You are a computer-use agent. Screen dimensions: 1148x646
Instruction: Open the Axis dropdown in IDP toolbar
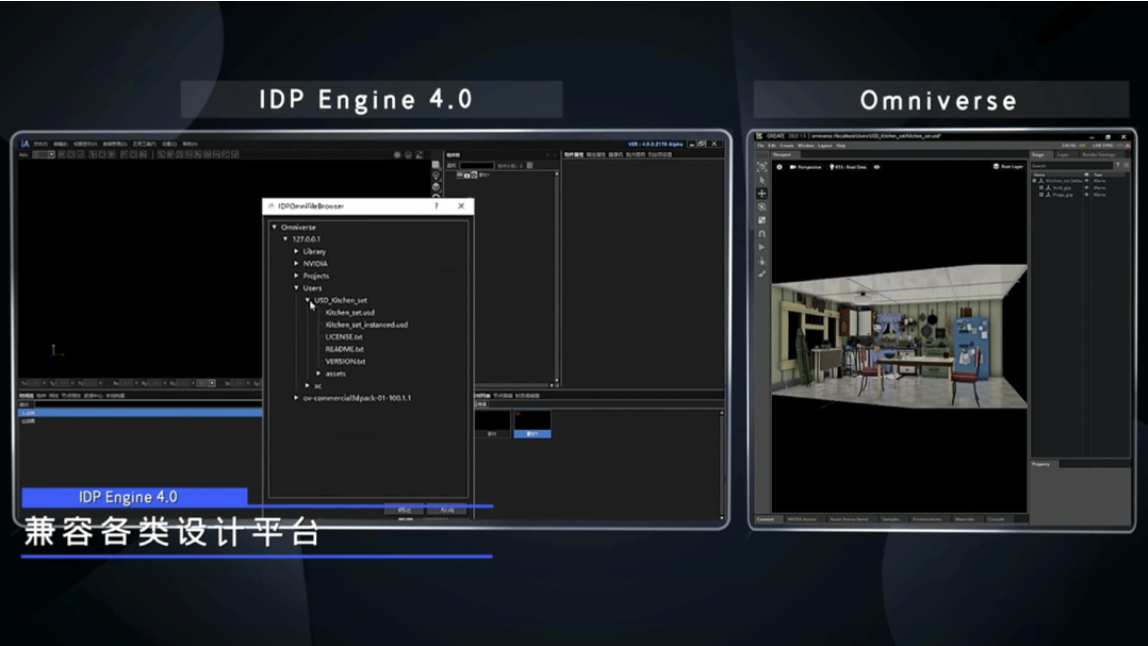tap(45, 155)
